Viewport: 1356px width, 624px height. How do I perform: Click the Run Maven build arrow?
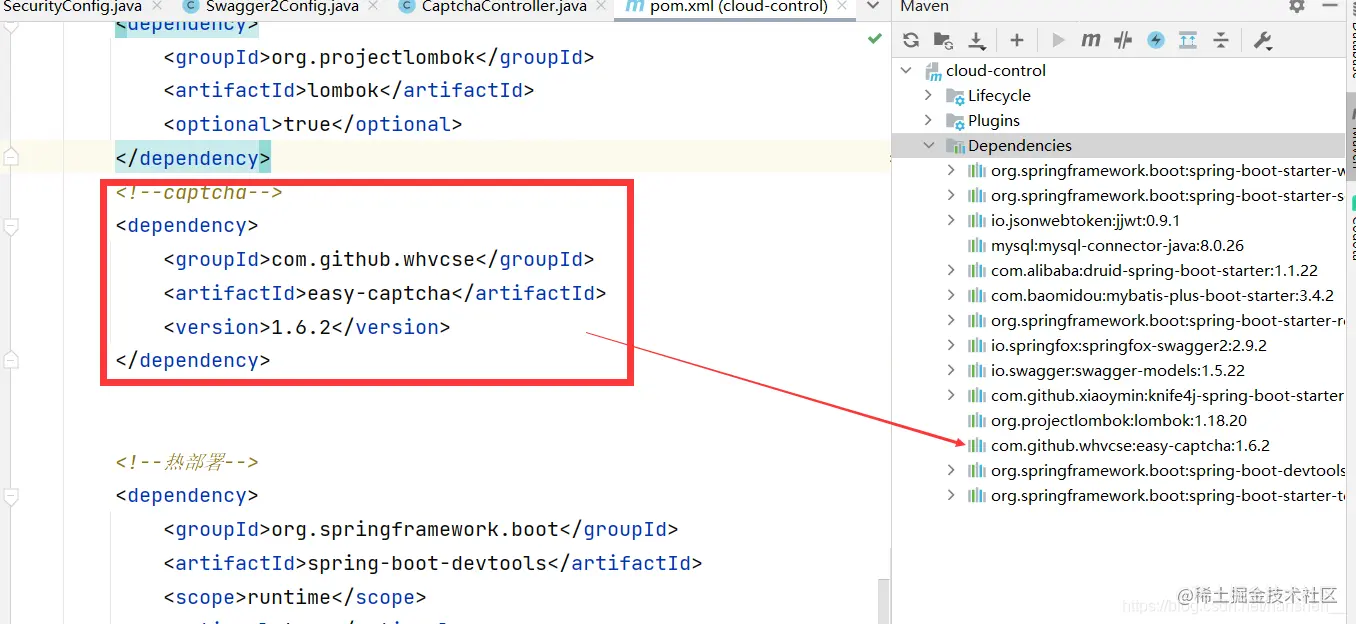(x=1058, y=40)
